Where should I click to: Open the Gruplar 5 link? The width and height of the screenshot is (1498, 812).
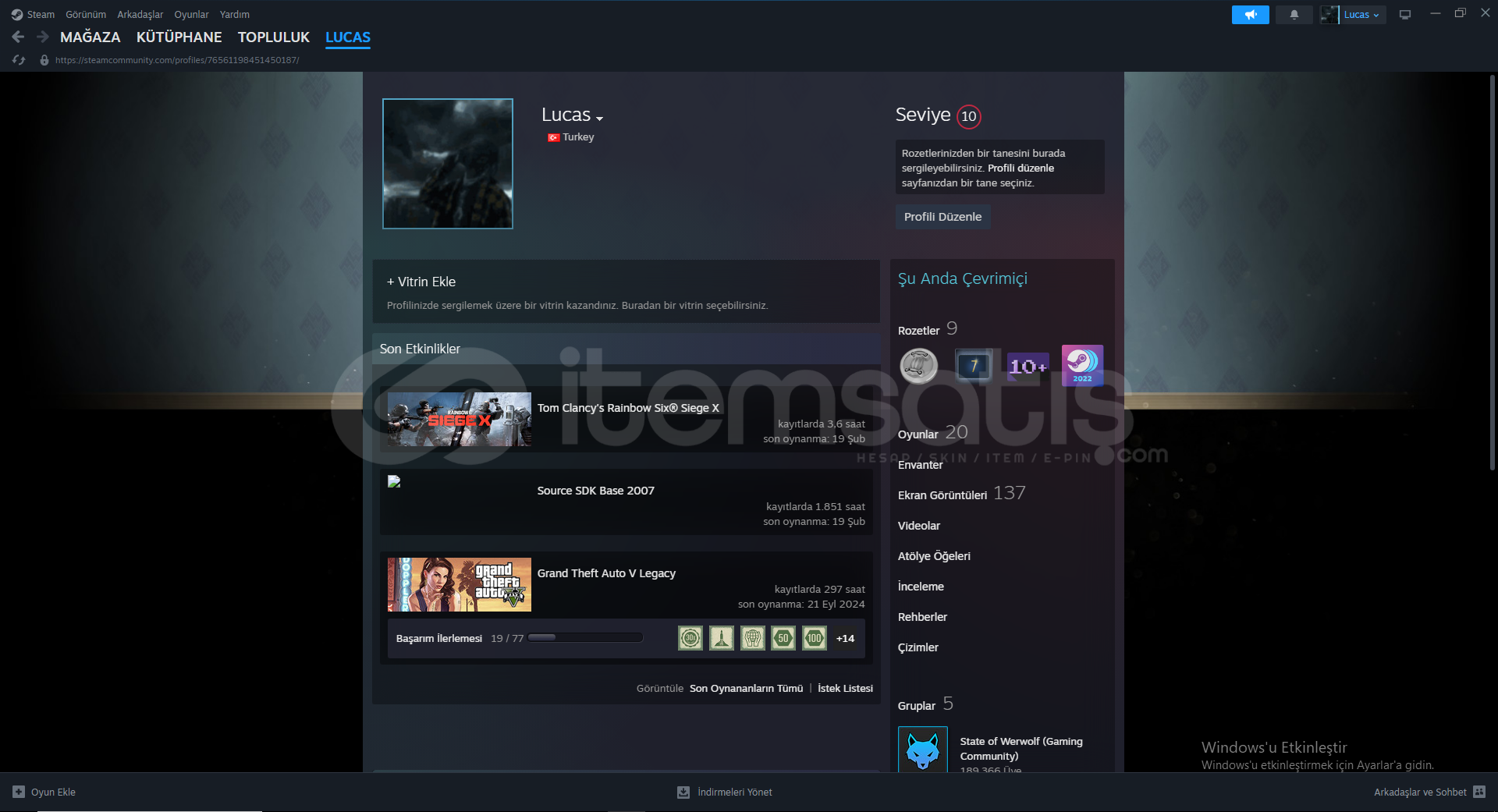click(x=925, y=704)
